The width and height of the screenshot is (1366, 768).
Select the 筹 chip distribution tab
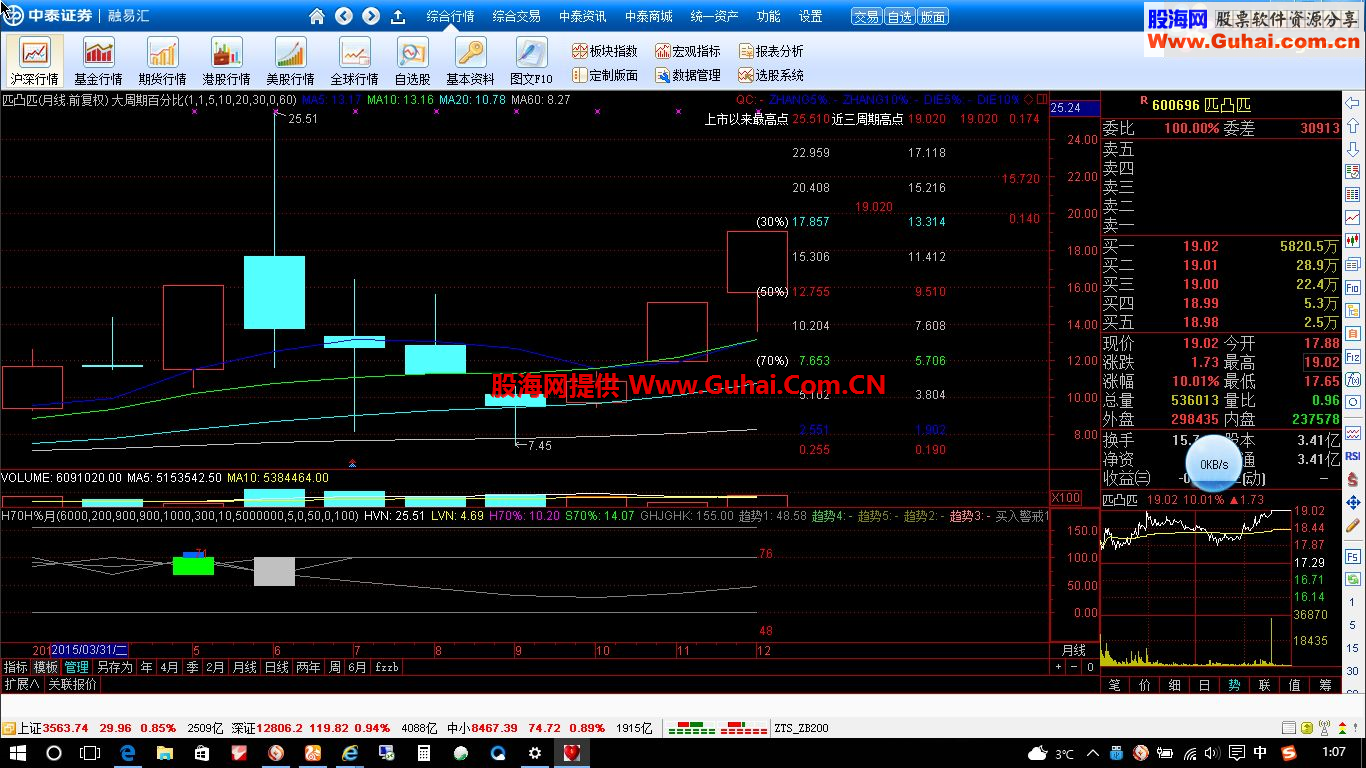tap(1325, 685)
